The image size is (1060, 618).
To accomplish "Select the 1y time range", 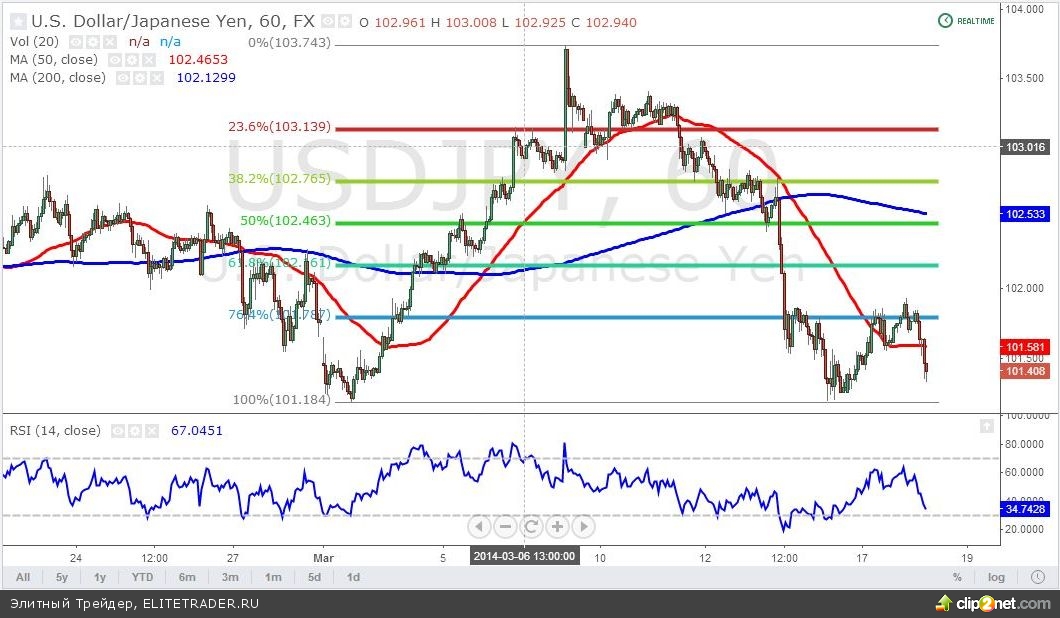I will point(100,577).
